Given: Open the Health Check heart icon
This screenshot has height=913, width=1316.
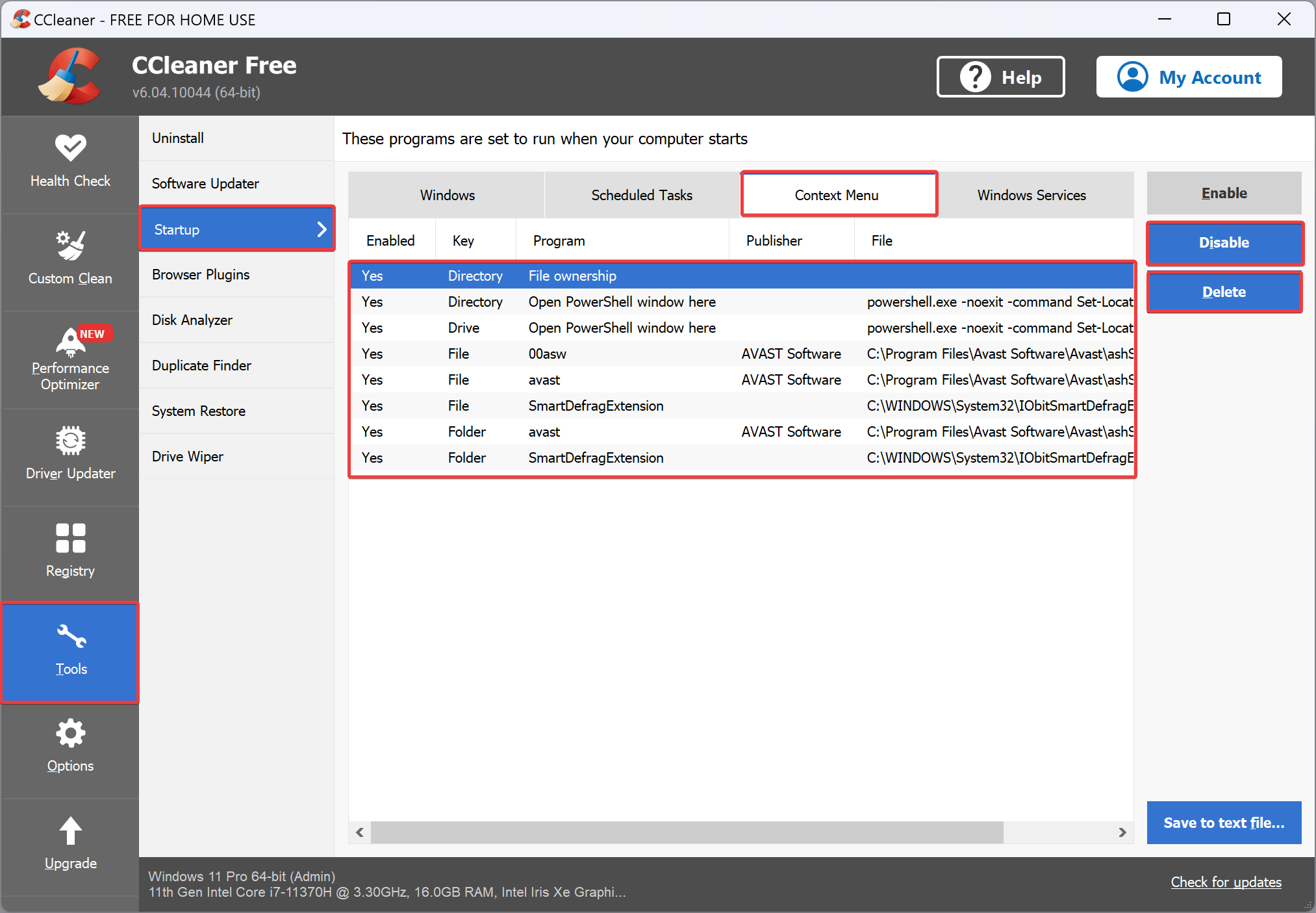Looking at the screenshot, I should [x=70, y=147].
